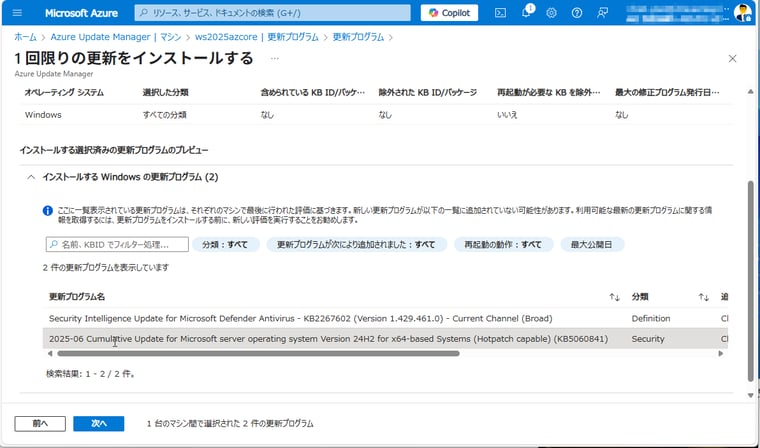The image size is (760, 448).
Task: Click the vertical scrollbar down arrow
Action: (x=751, y=395)
